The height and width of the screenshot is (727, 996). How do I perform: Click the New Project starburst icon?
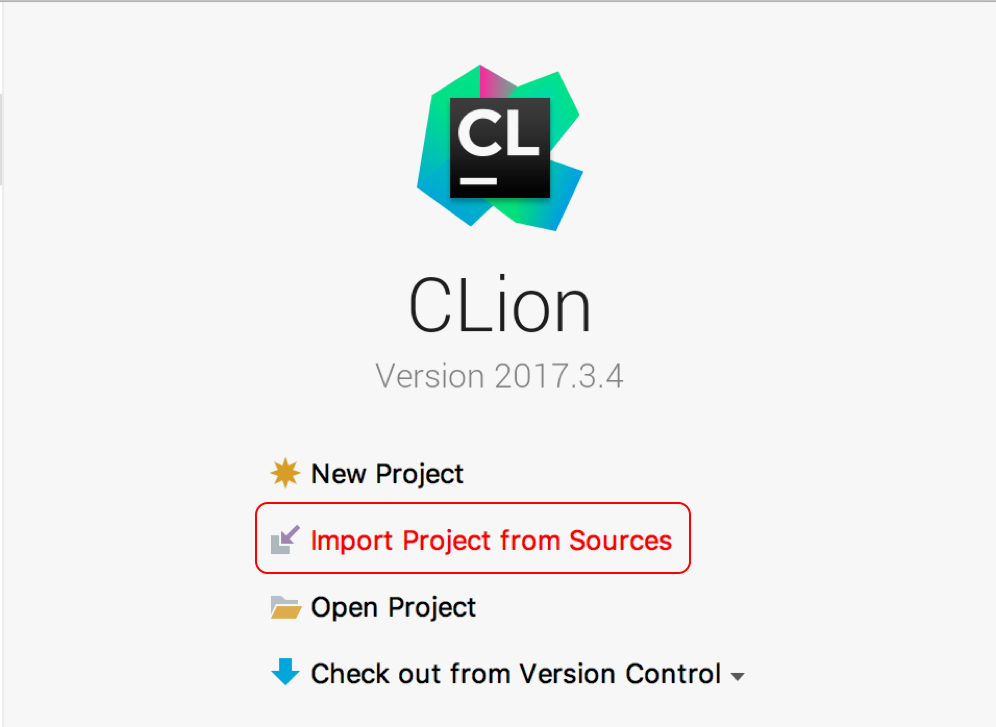[x=285, y=473]
